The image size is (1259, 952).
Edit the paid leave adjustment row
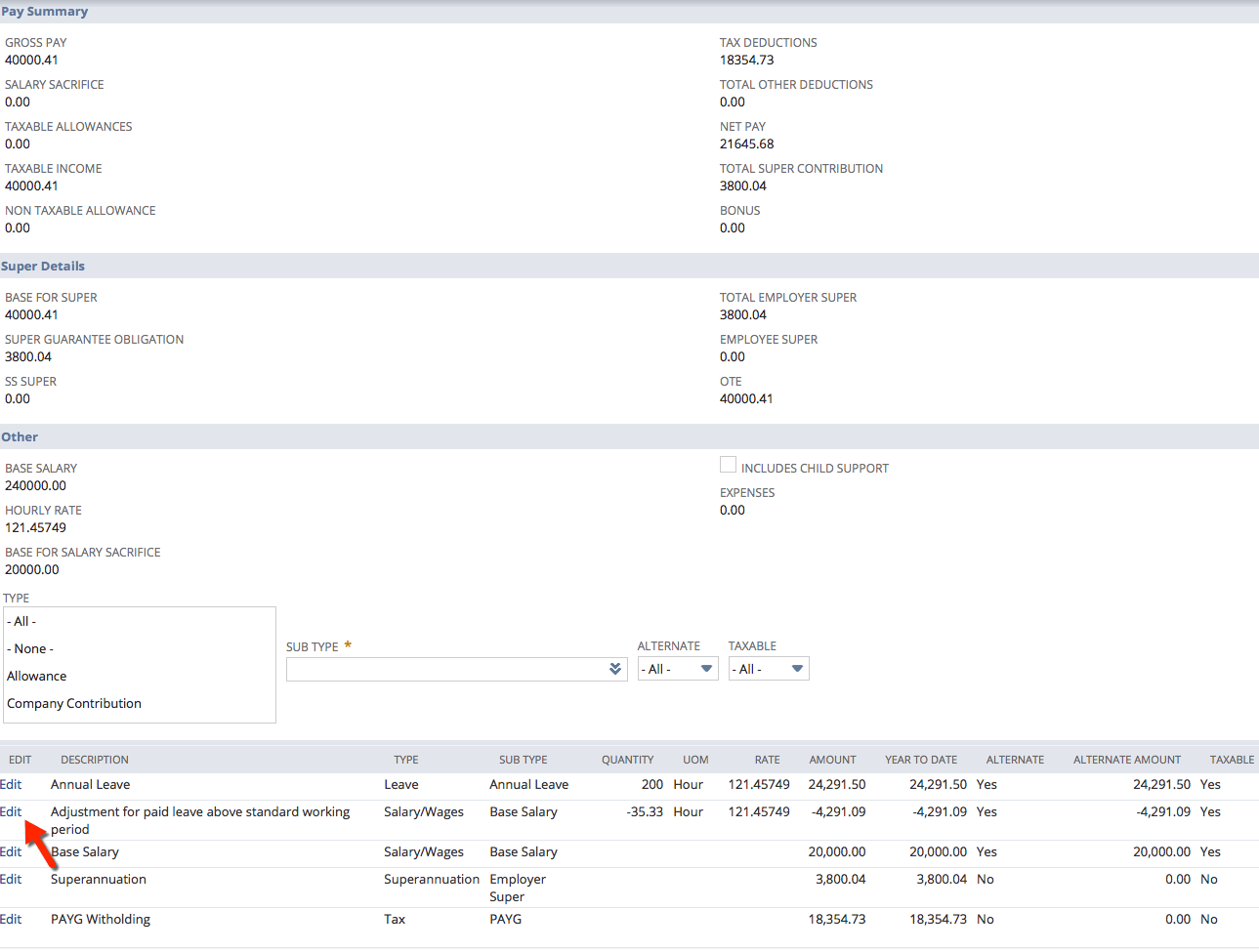tap(11, 811)
